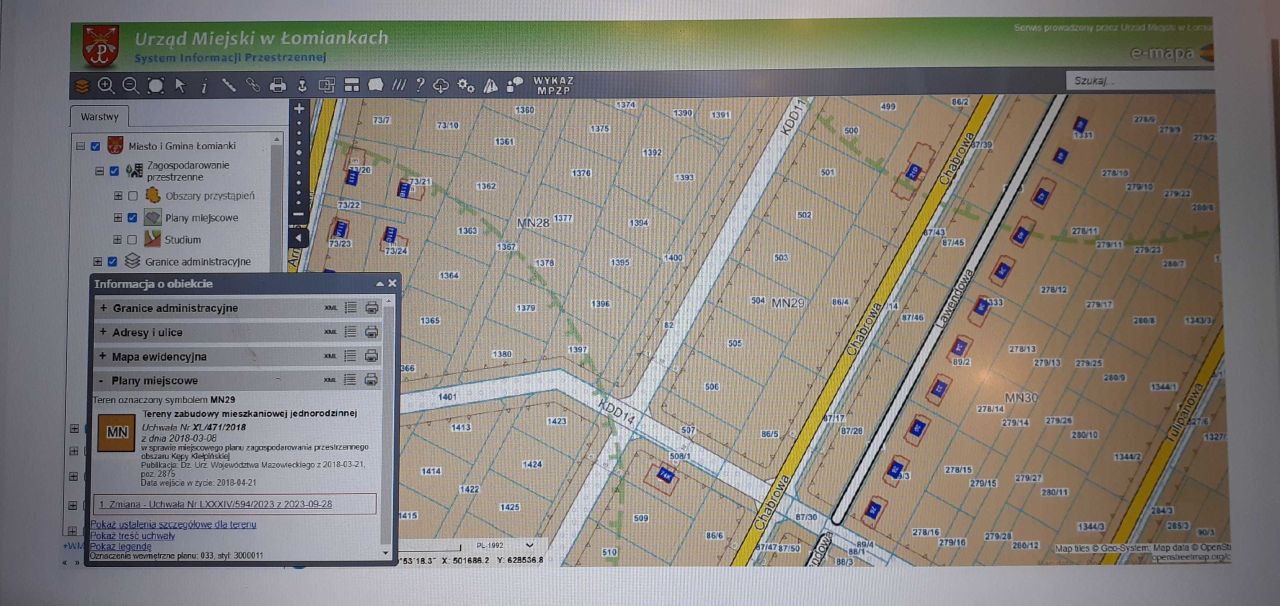Expand the Studium tree node

pyautogui.click(x=118, y=240)
